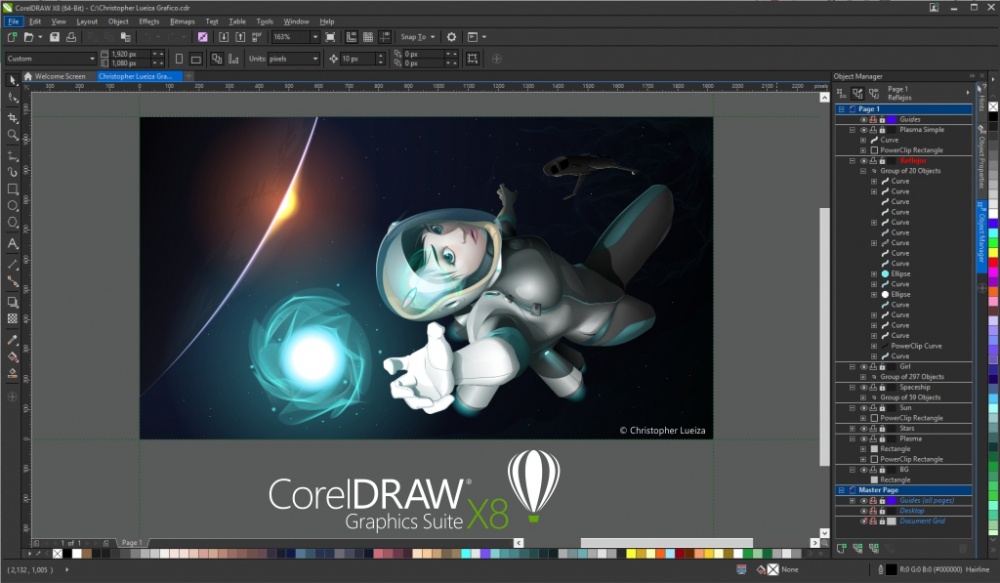
Task: Select the Text tool
Action: [12, 243]
